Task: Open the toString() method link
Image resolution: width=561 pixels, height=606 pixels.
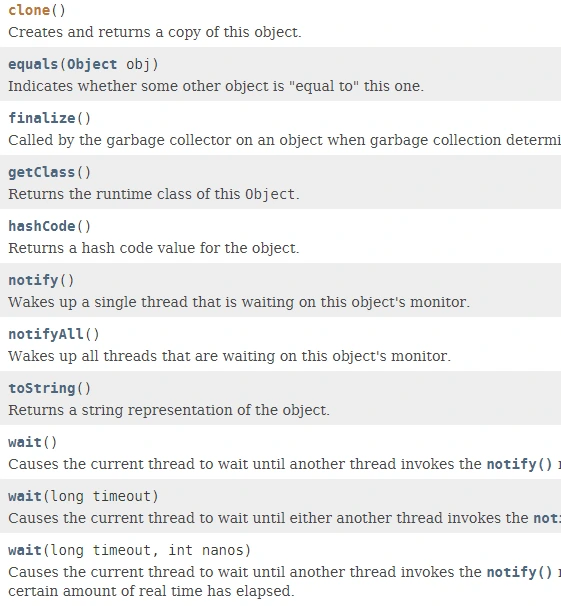Action: (x=42, y=388)
